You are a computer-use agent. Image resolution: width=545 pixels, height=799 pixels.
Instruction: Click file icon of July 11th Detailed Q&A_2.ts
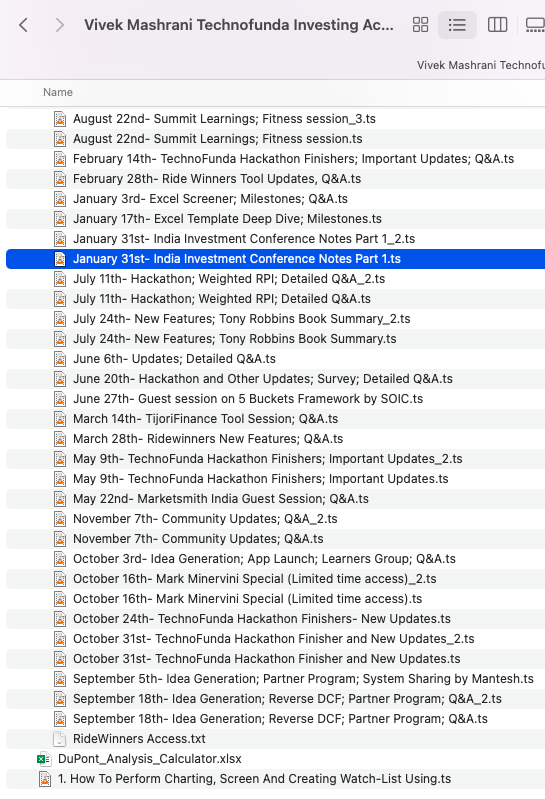tap(60, 279)
